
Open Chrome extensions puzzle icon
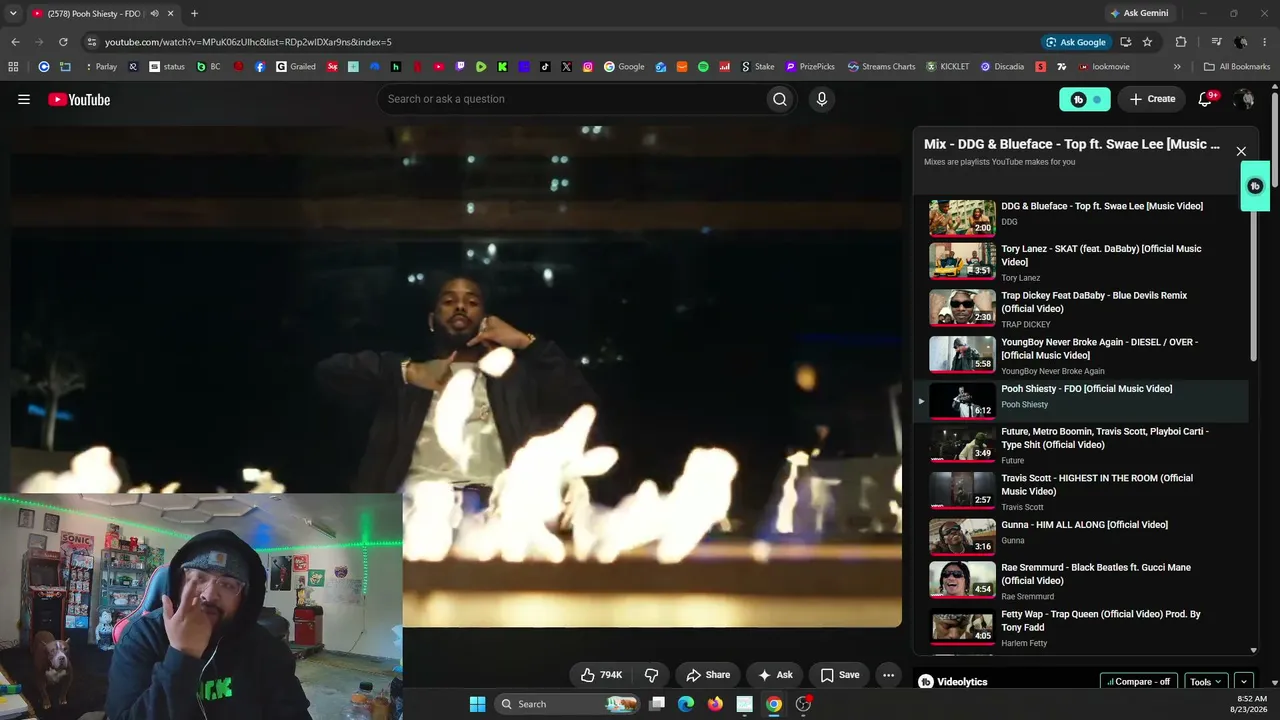(1181, 42)
